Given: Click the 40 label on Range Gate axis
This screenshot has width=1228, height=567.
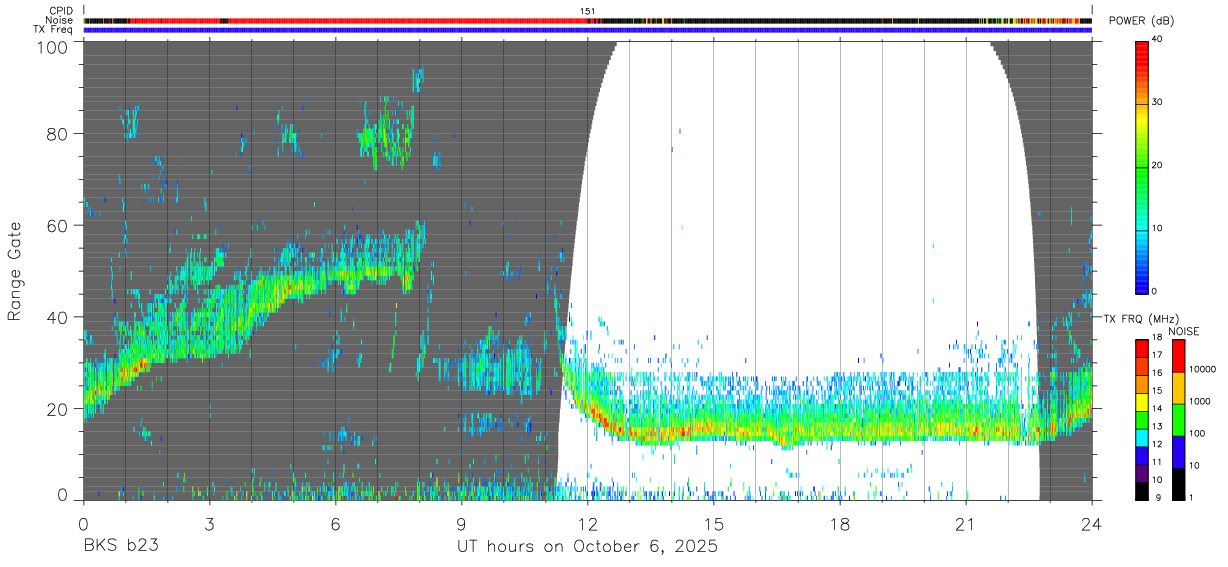Looking at the screenshot, I should 59,316.
